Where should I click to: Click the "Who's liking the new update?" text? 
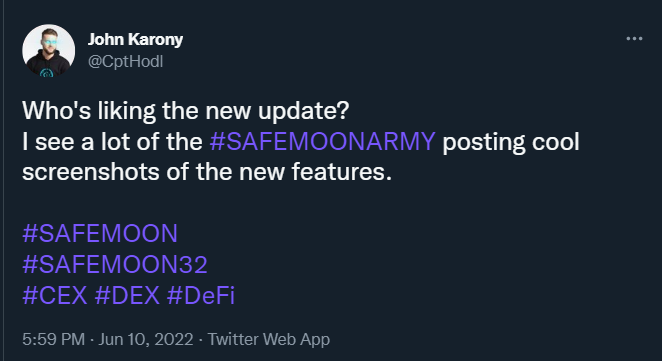click(186, 111)
